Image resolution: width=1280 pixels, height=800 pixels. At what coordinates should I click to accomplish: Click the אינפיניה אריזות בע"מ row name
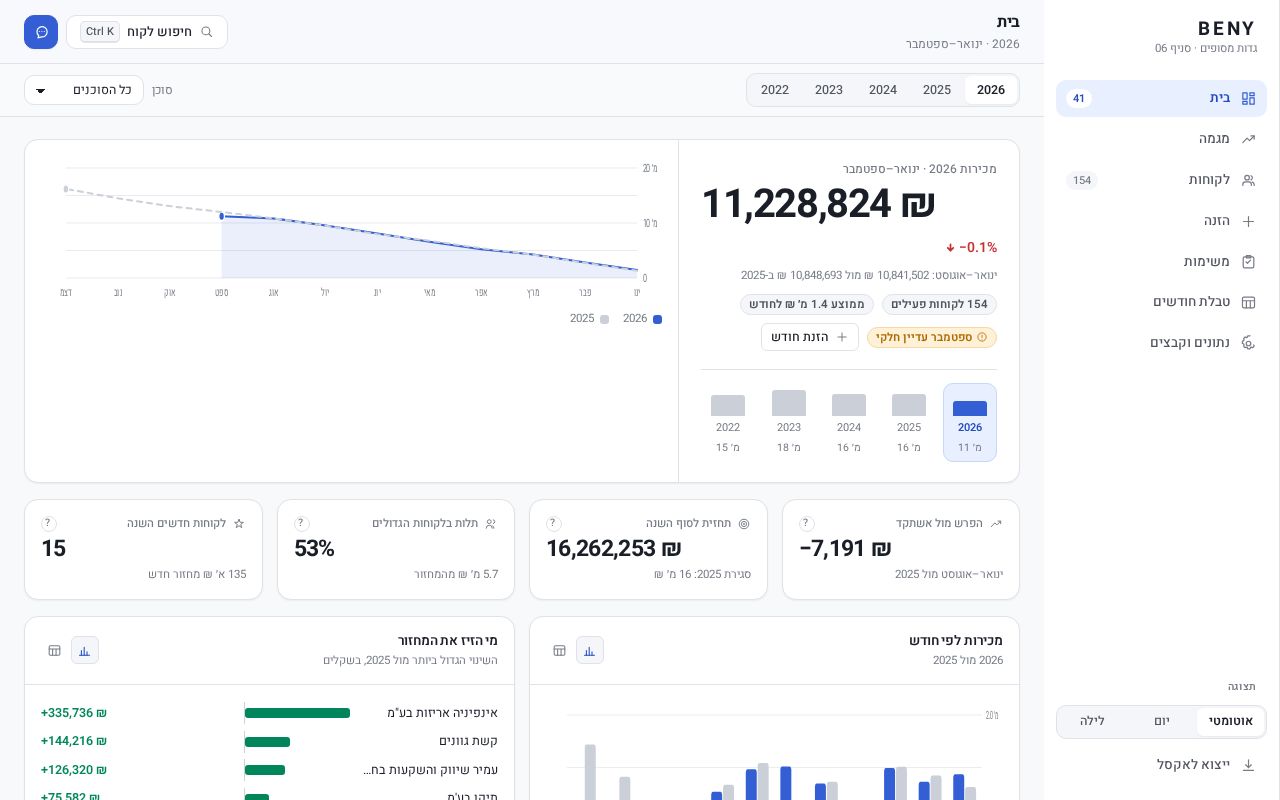(442, 713)
